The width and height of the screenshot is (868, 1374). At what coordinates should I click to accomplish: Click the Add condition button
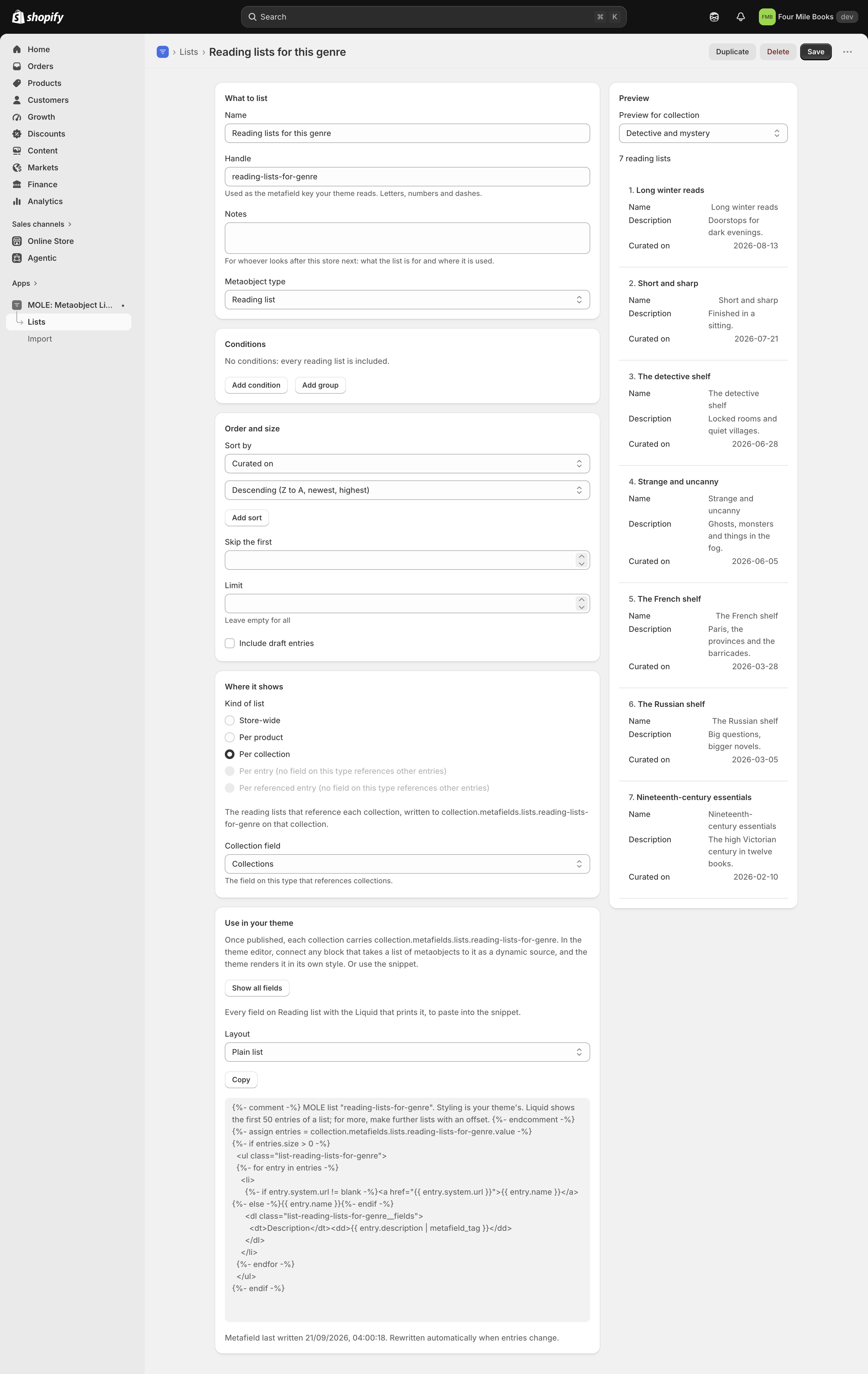tap(256, 385)
